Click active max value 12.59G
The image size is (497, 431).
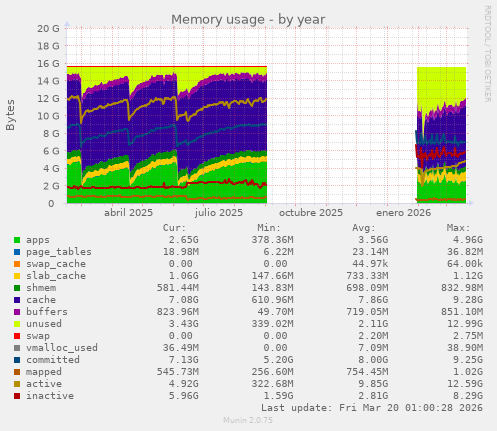465,384
